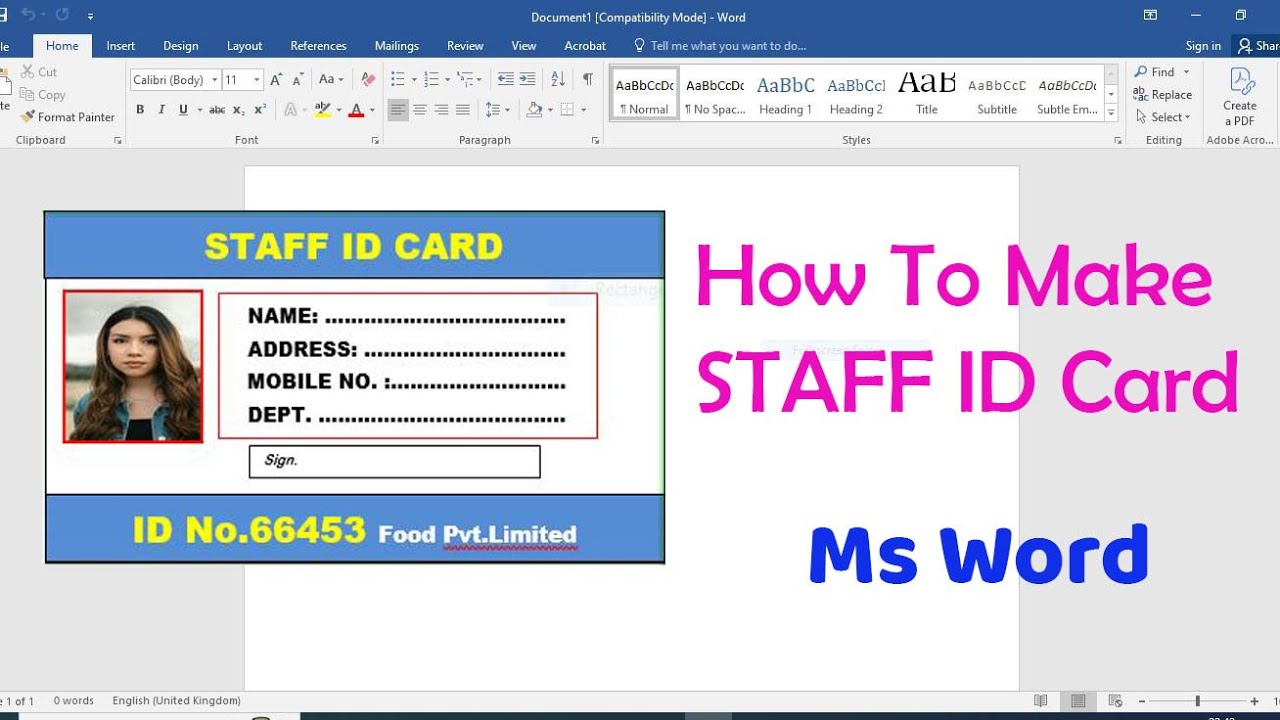Switch to the Layout tab

point(244,46)
